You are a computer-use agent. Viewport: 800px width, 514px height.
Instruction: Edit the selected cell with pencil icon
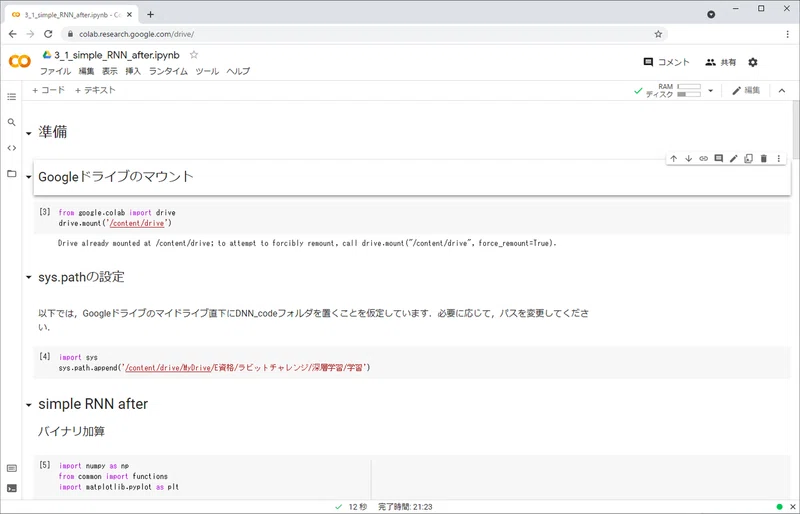coord(733,159)
